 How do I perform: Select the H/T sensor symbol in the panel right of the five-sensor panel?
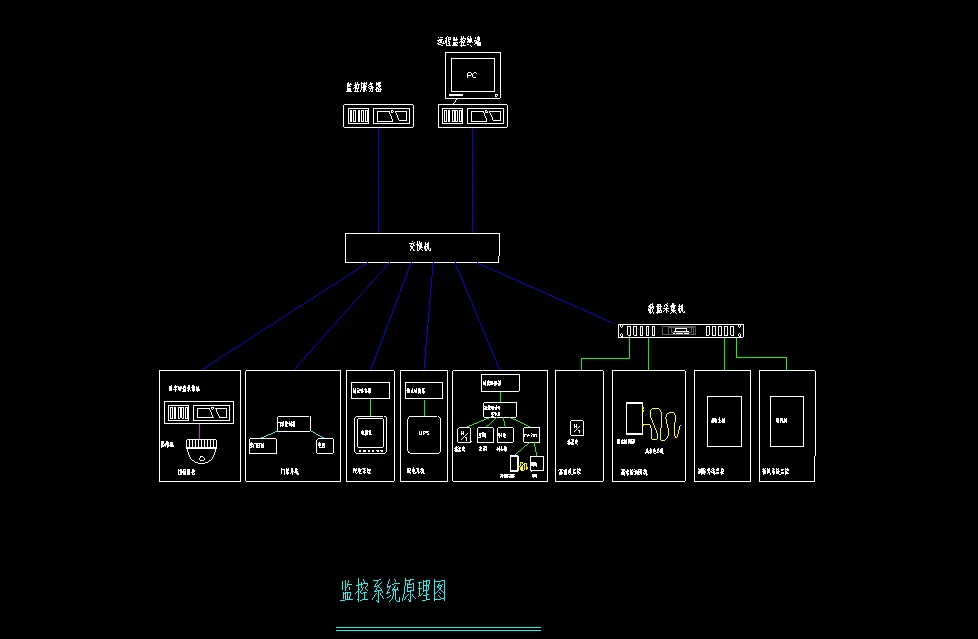(577, 428)
